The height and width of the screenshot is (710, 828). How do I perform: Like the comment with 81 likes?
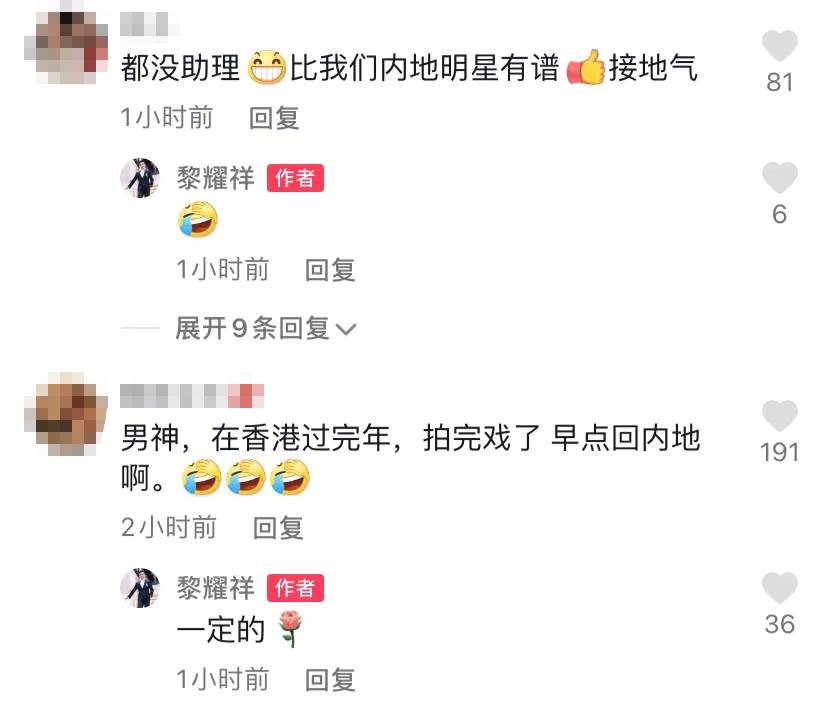pyautogui.click(x=779, y=46)
